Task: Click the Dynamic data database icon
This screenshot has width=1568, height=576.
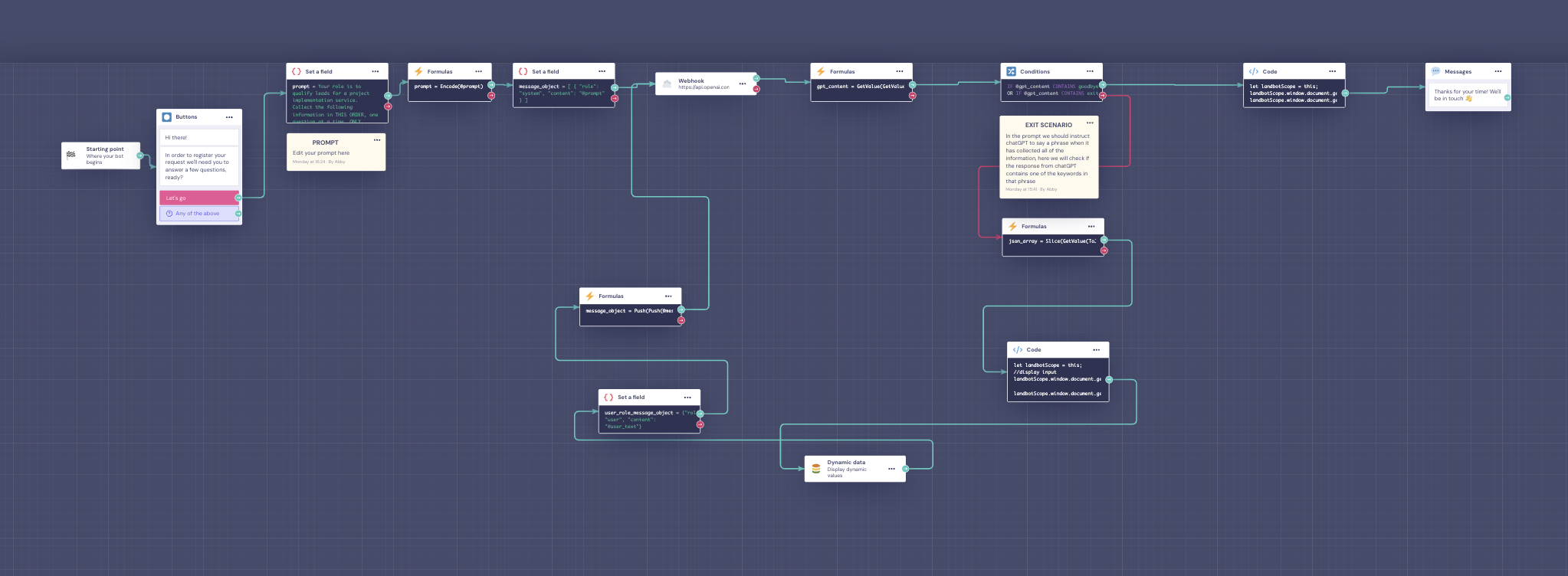Action: (816, 468)
